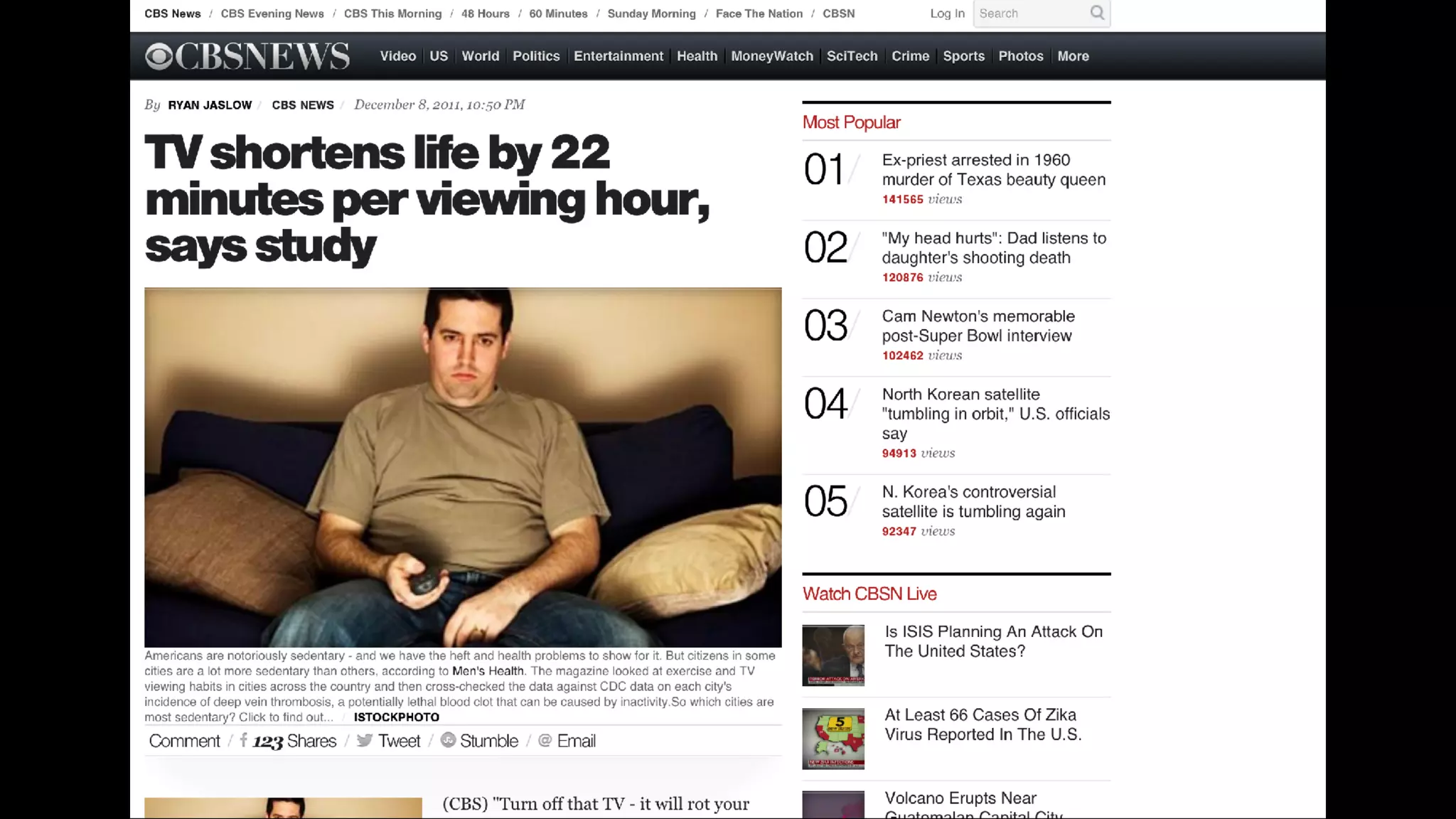This screenshot has width=1456, height=819.
Task: Click author name Ryan Jaslow
Action: pos(210,105)
